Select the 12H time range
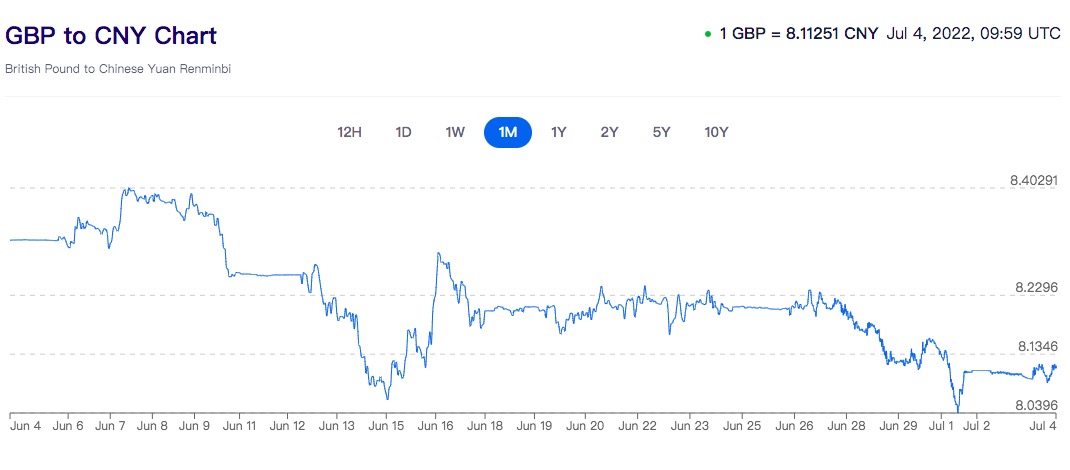 tap(349, 132)
